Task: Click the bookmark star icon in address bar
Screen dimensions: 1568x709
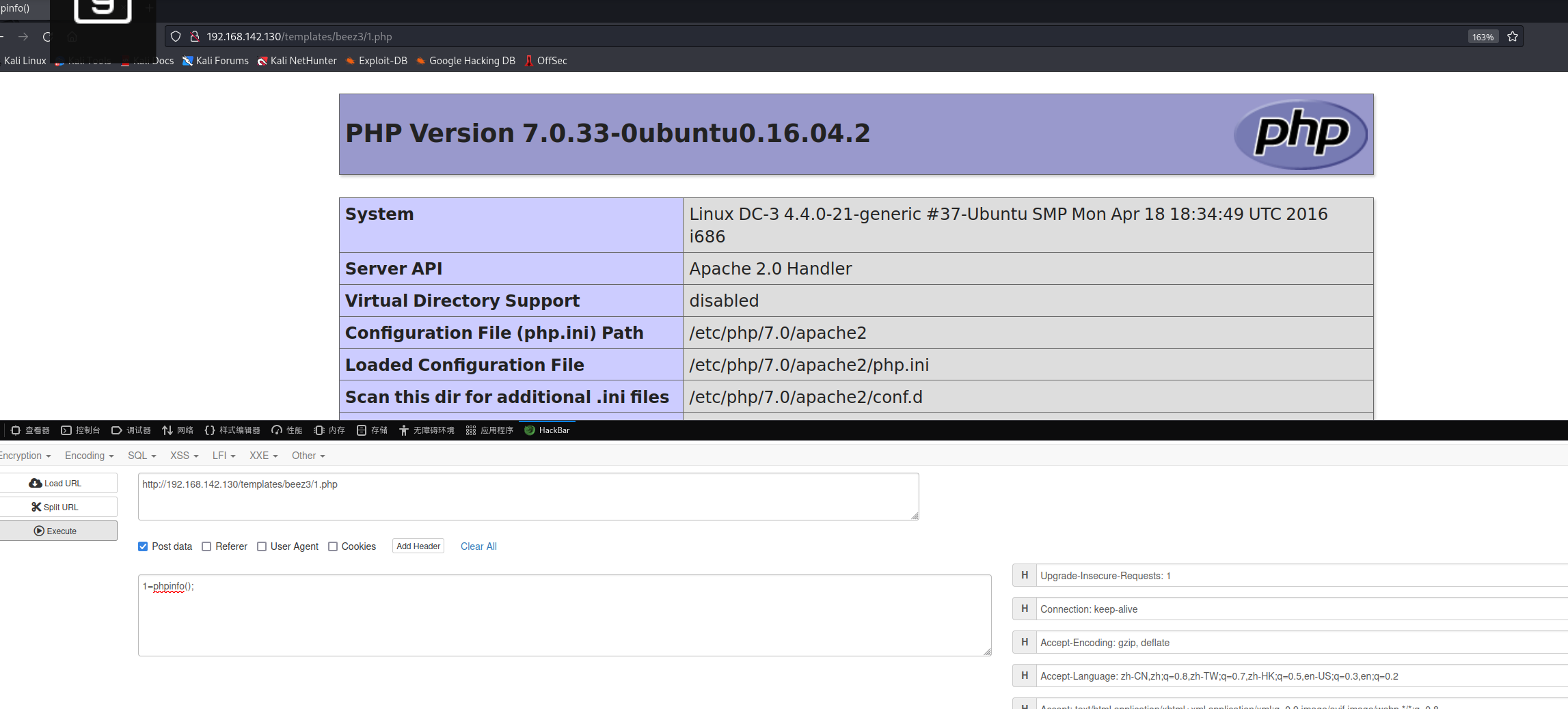Action: tap(1512, 37)
